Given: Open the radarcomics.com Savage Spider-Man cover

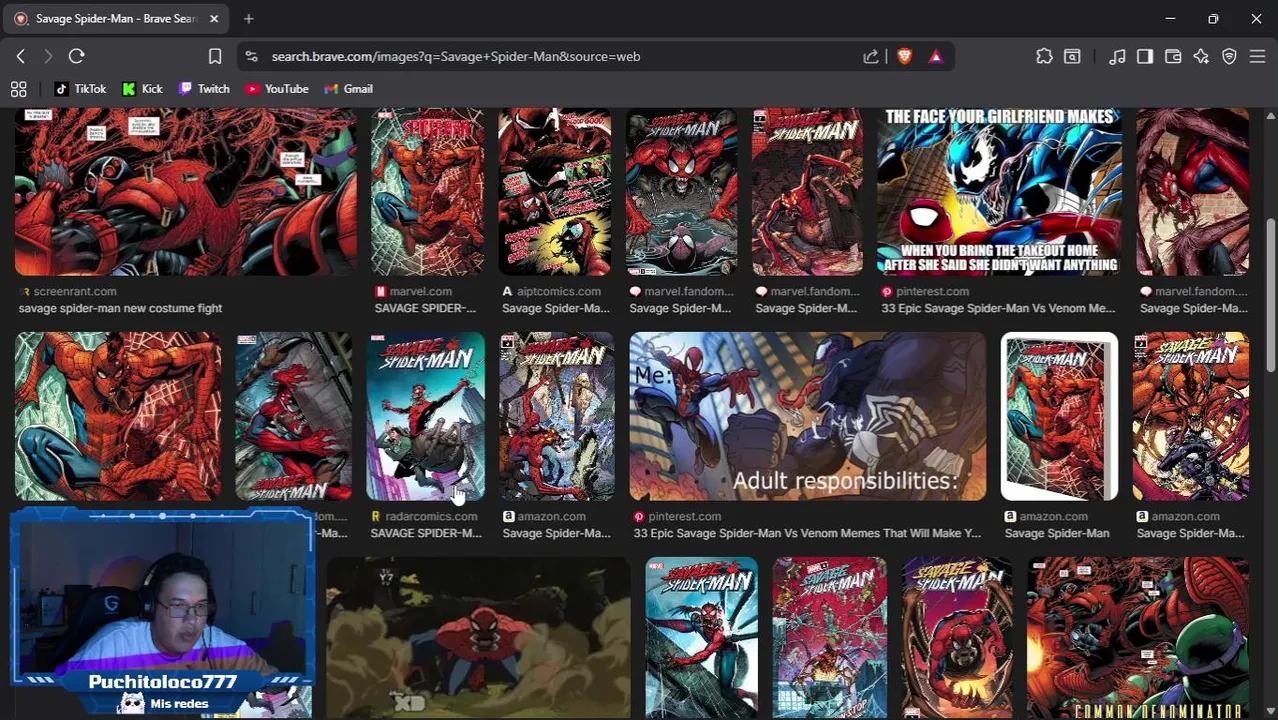Looking at the screenshot, I should pos(425,416).
